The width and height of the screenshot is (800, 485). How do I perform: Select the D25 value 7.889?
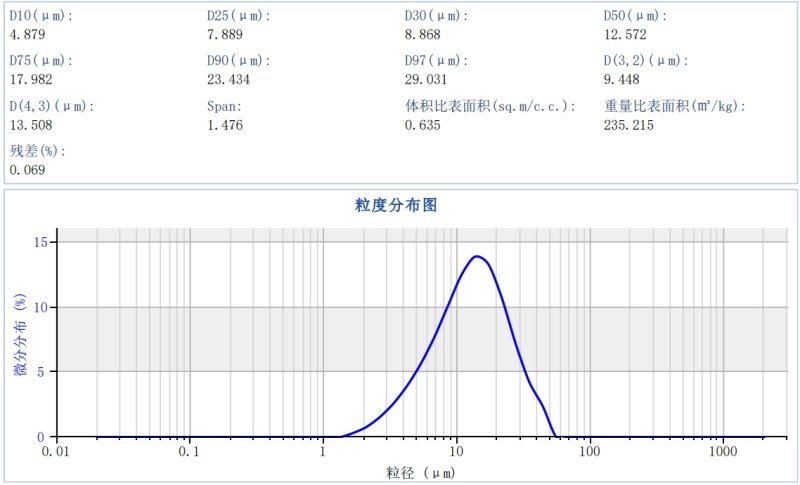(225, 35)
